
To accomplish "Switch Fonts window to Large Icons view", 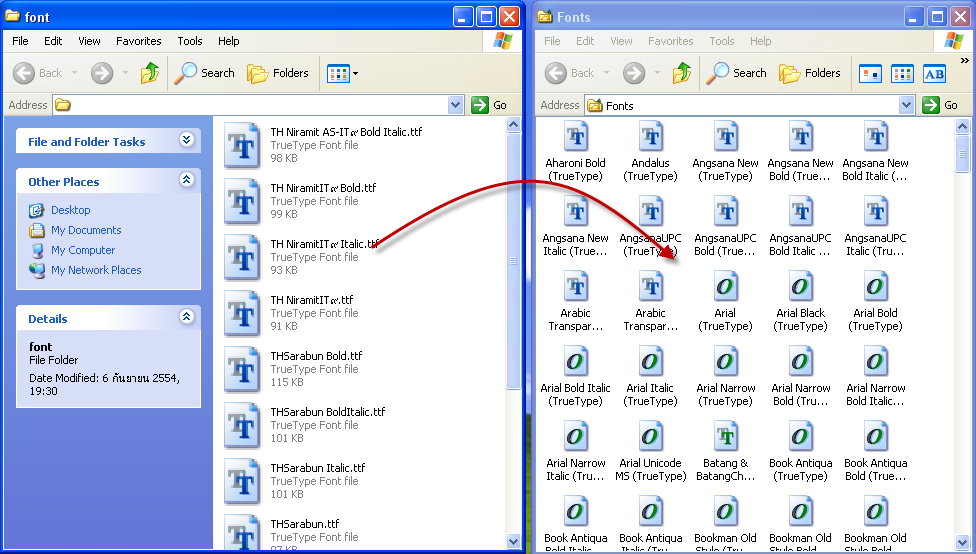I will coord(870,74).
